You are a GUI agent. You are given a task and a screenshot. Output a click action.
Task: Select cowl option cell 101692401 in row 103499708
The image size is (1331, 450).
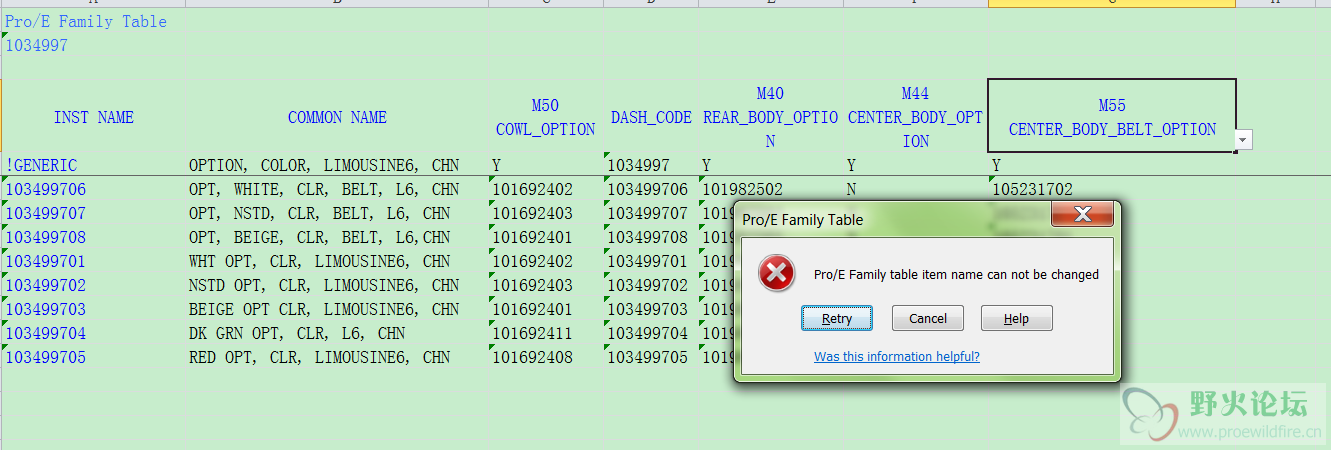(546, 237)
